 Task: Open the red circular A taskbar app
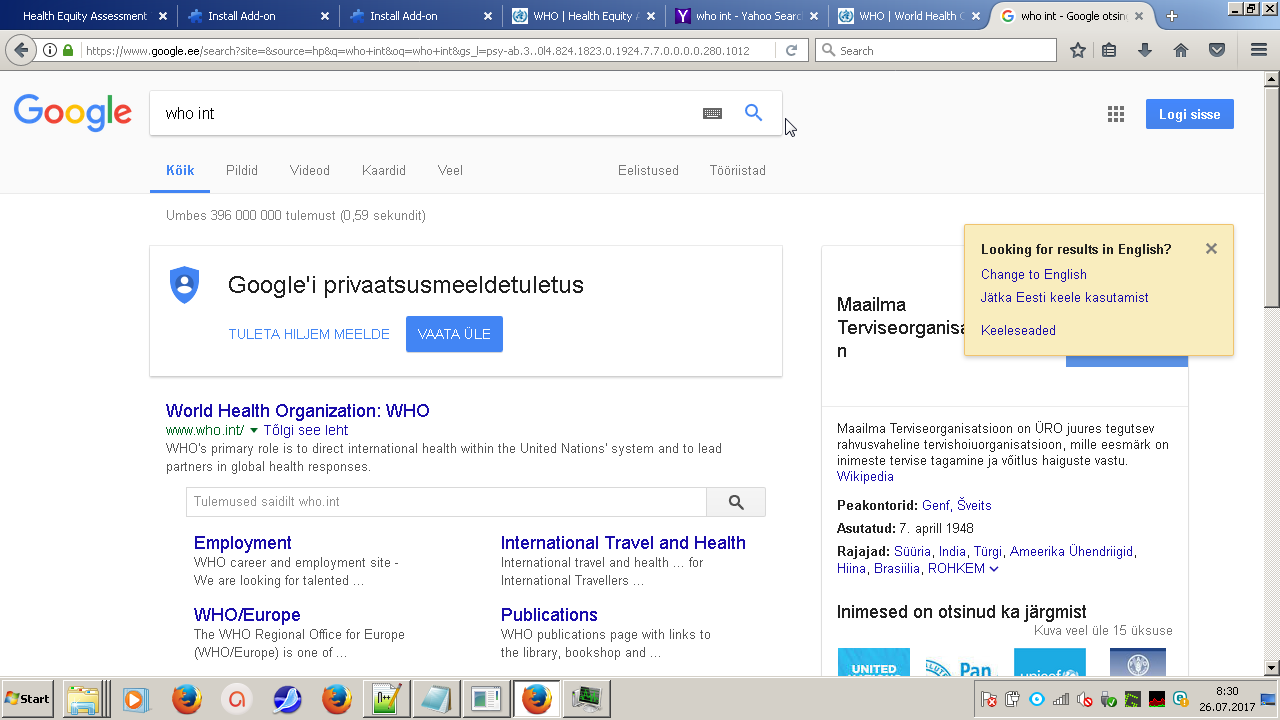pyautogui.click(x=237, y=699)
